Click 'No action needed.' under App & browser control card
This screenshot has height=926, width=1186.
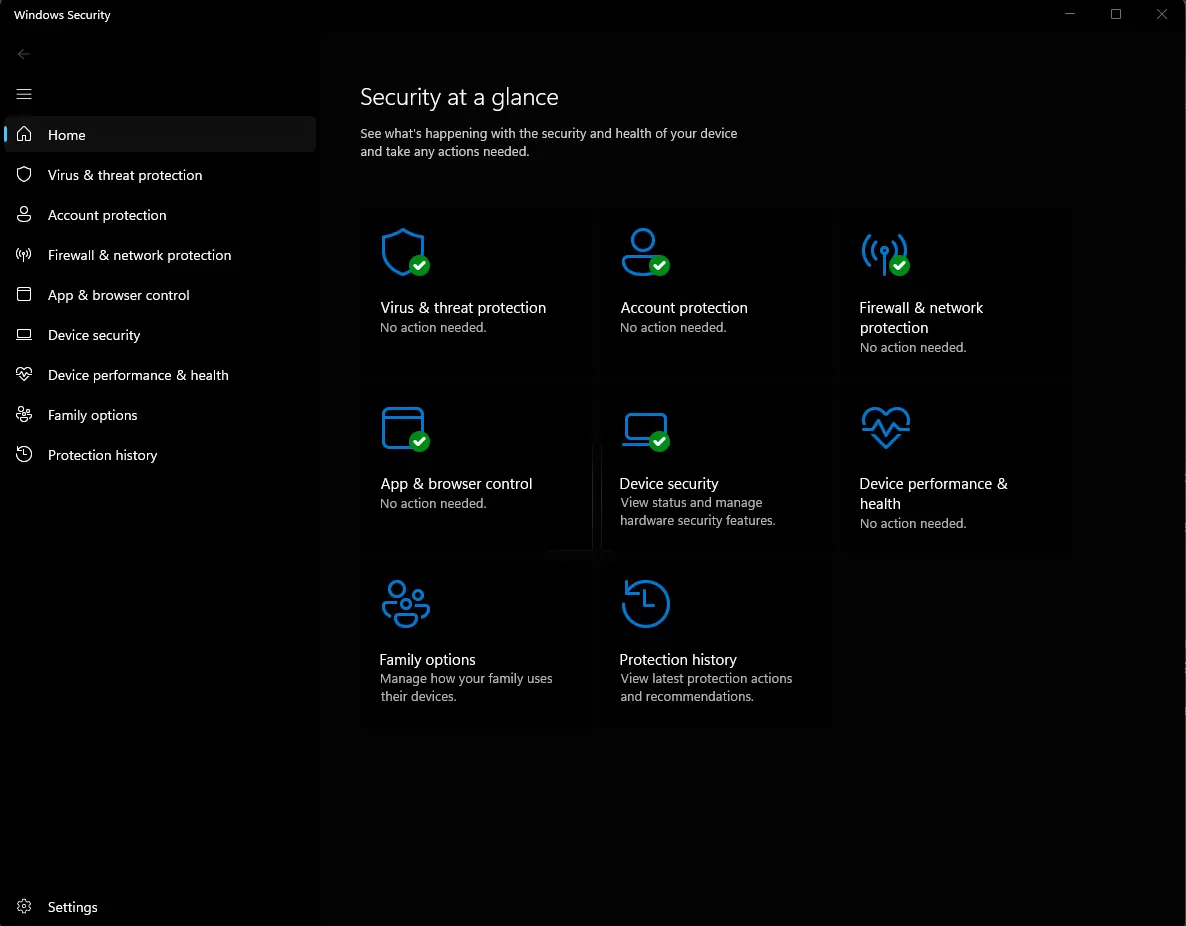[433, 503]
